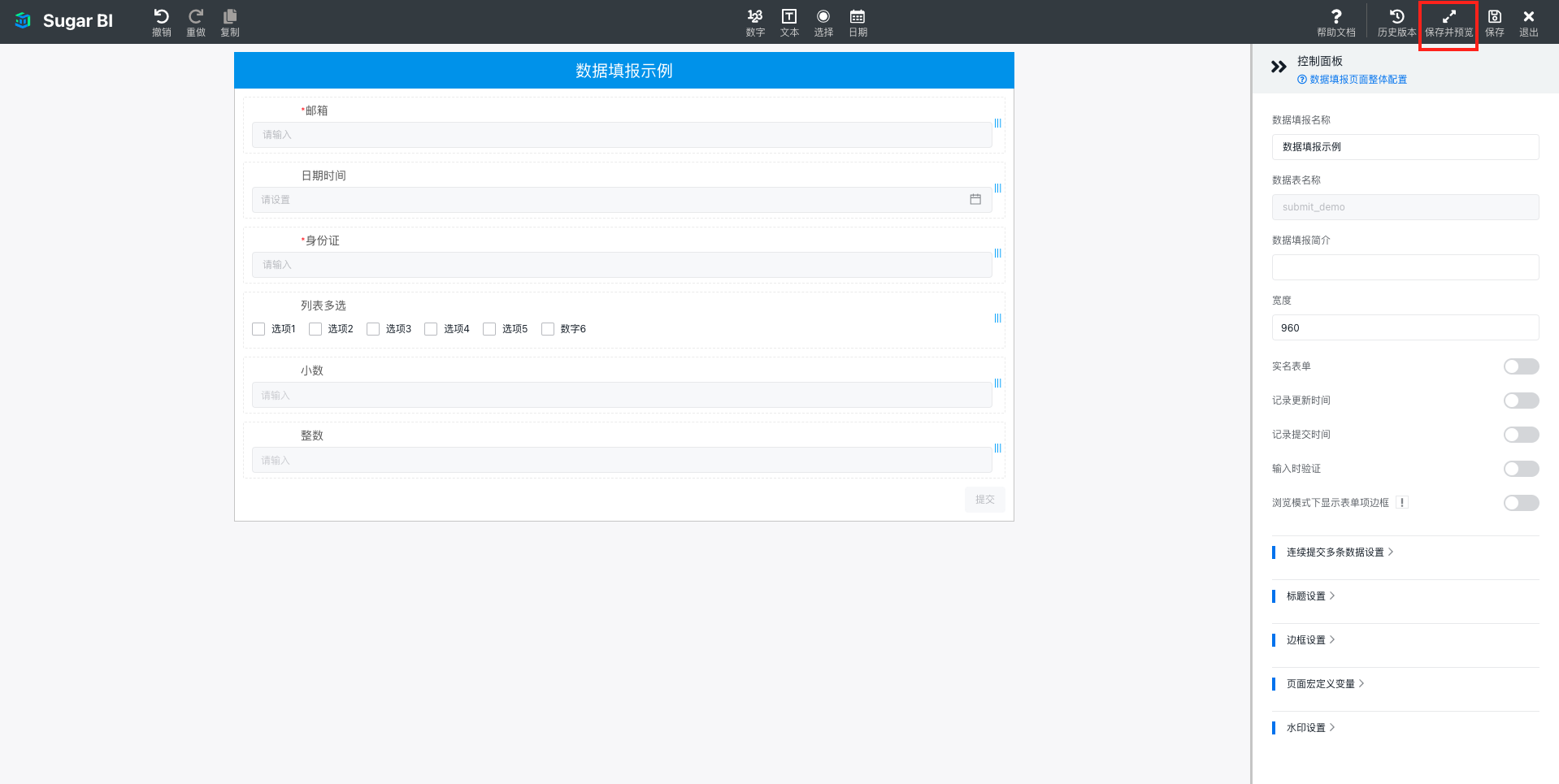This screenshot has width=1559, height=784.
Task: Click the 整数 input field
Action: coord(622,460)
